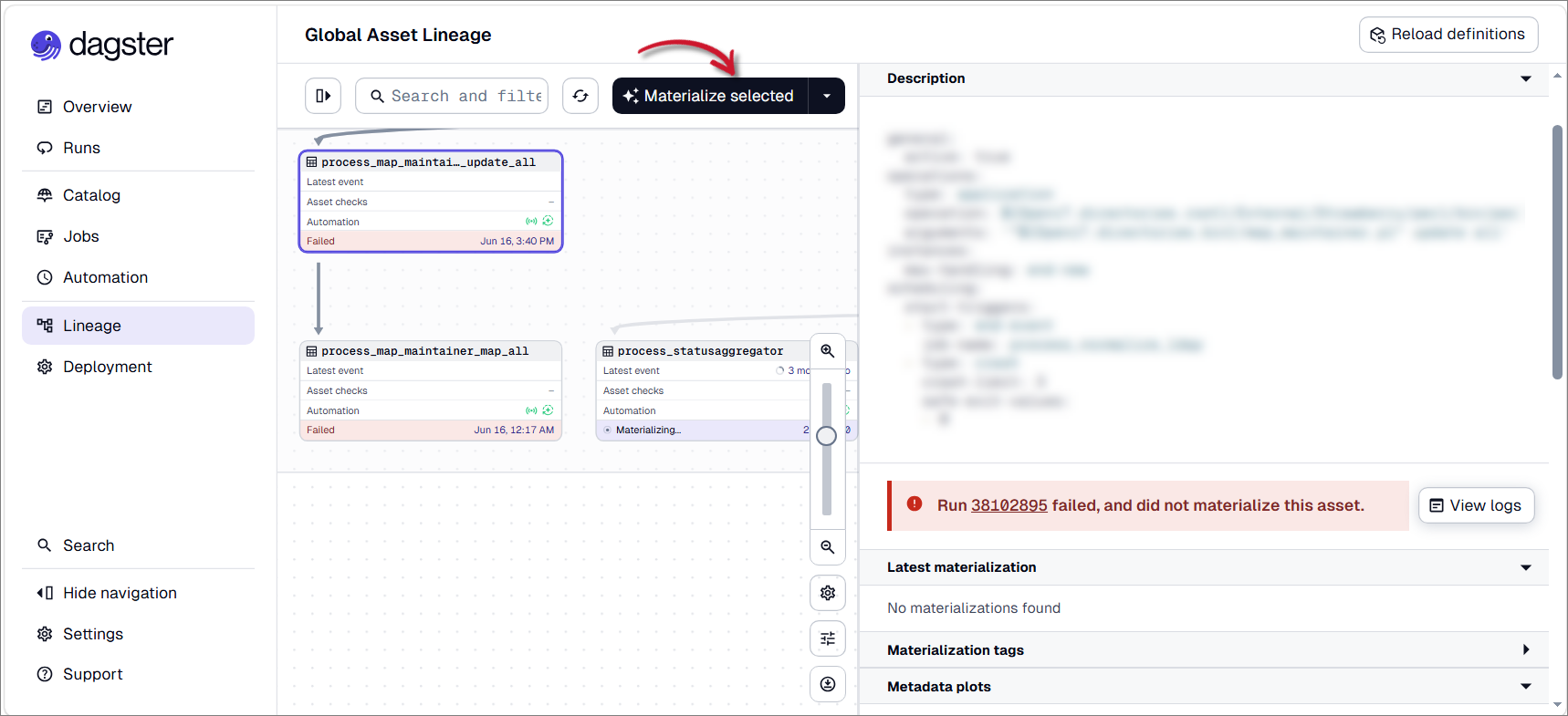The image size is (1568, 716).
Task: Collapse the Latest materialization section
Action: point(1526,567)
